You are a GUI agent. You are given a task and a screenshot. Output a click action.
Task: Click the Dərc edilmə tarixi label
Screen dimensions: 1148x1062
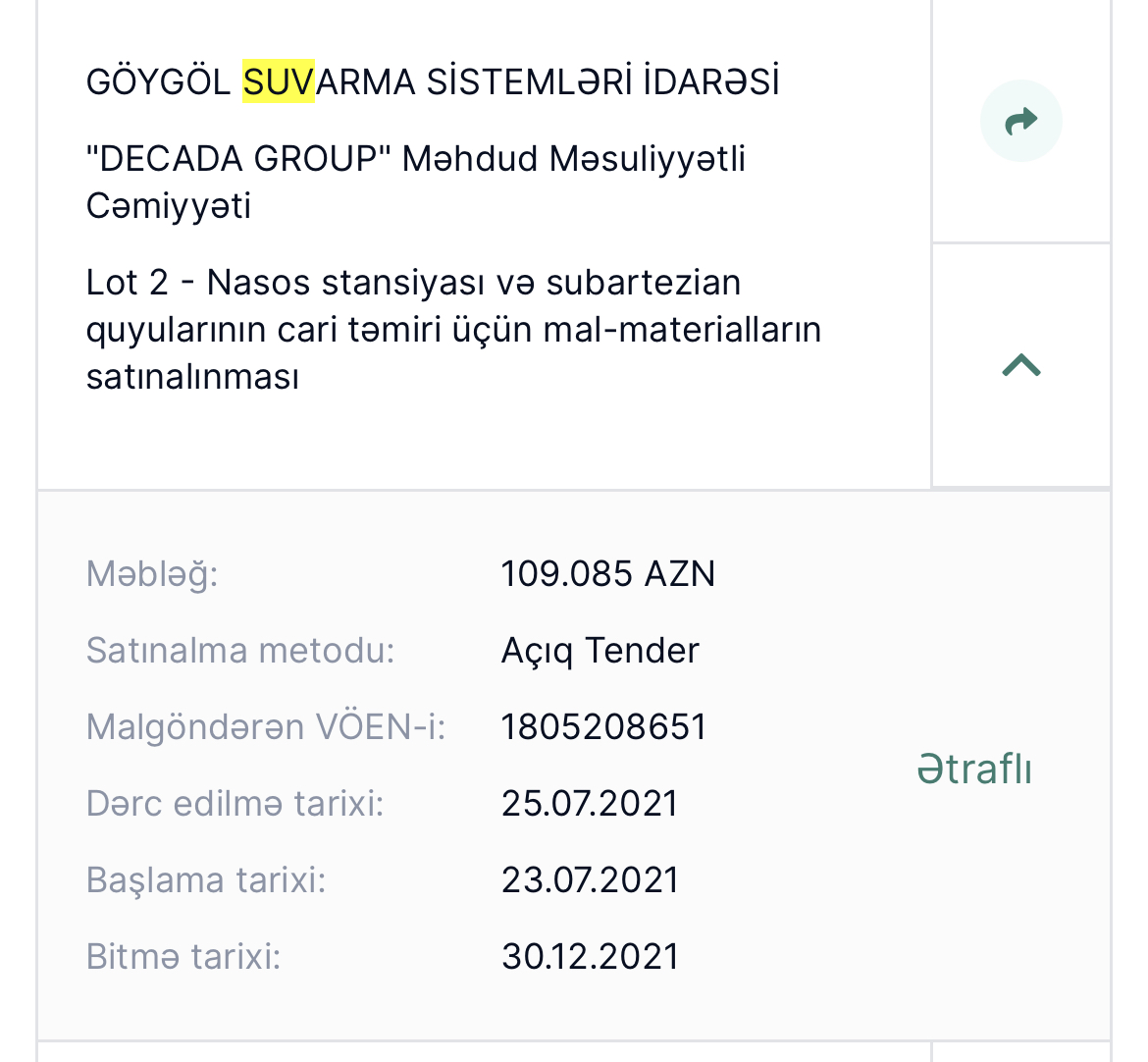tap(235, 804)
